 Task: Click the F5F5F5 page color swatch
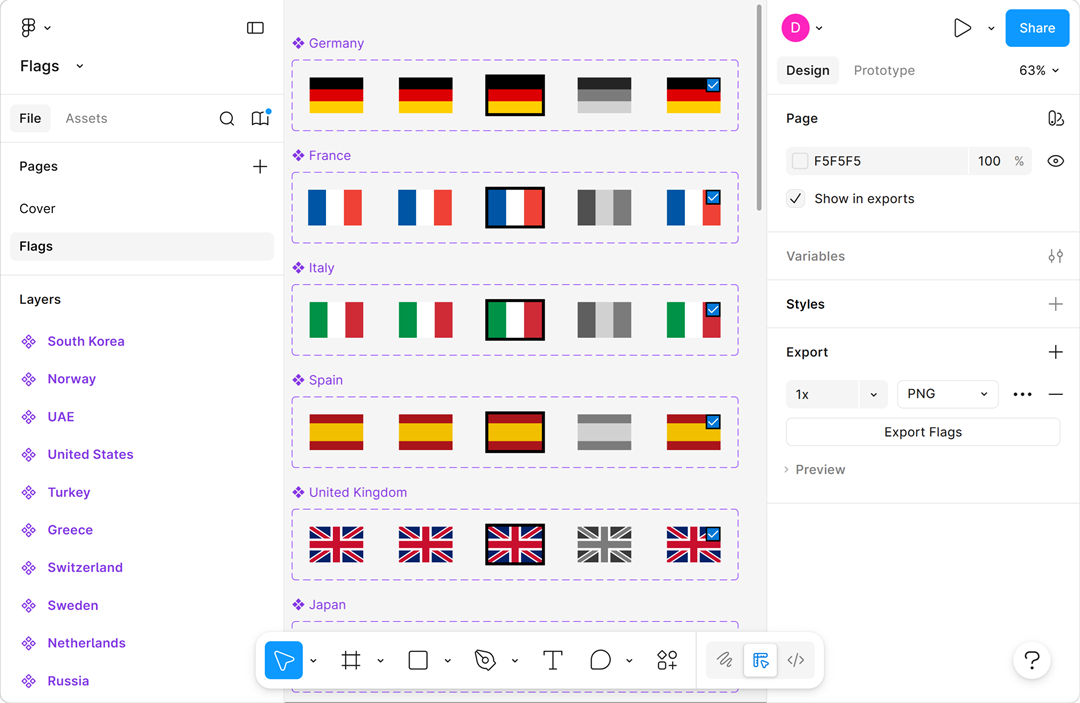[800, 161]
